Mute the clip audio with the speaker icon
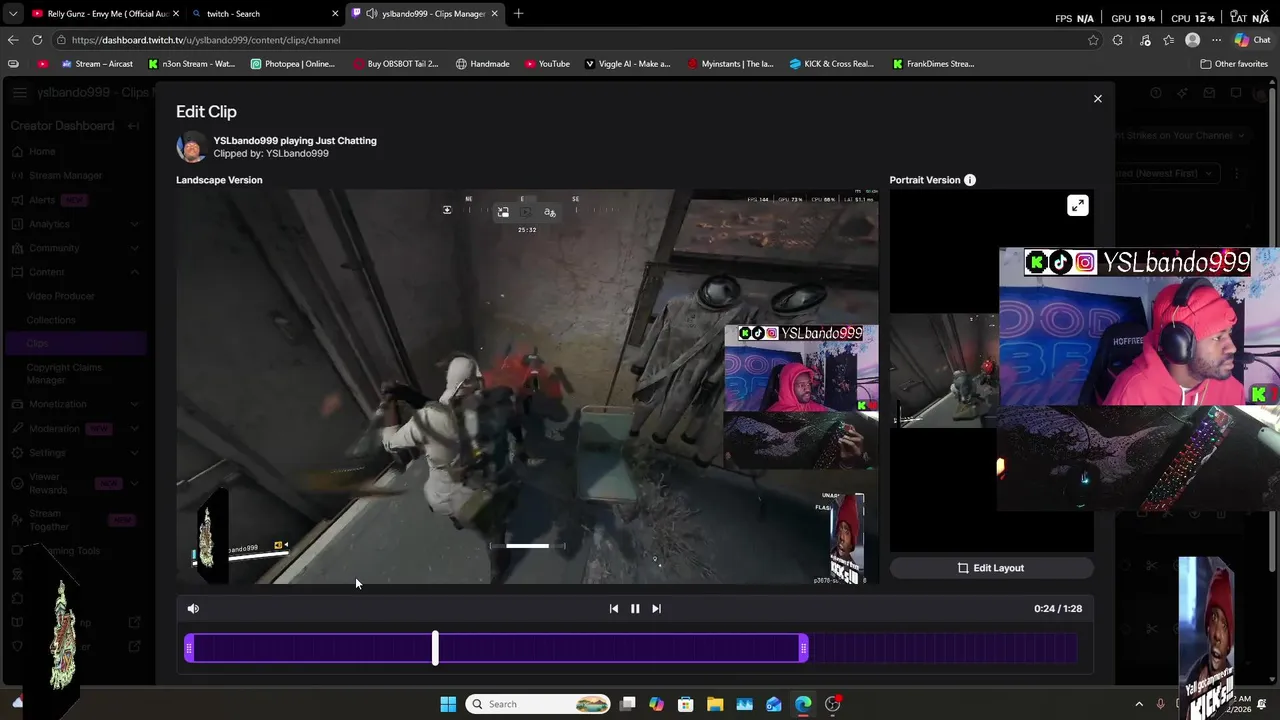1280x720 pixels. pos(193,608)
